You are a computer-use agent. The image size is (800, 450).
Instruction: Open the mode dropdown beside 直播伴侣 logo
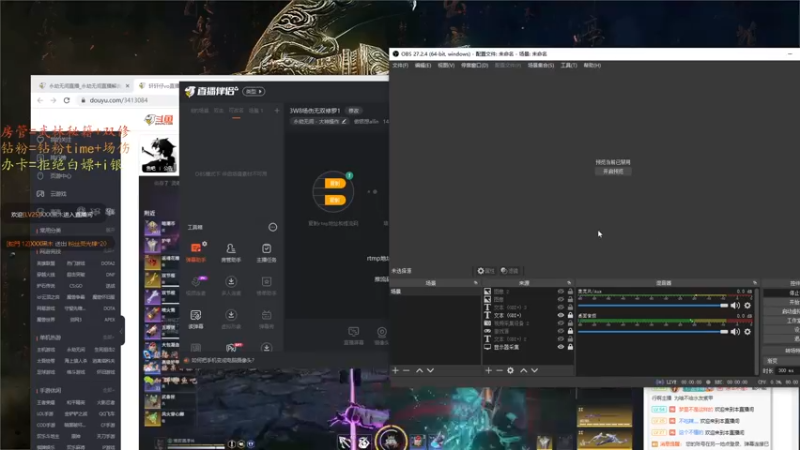point(254,91)
